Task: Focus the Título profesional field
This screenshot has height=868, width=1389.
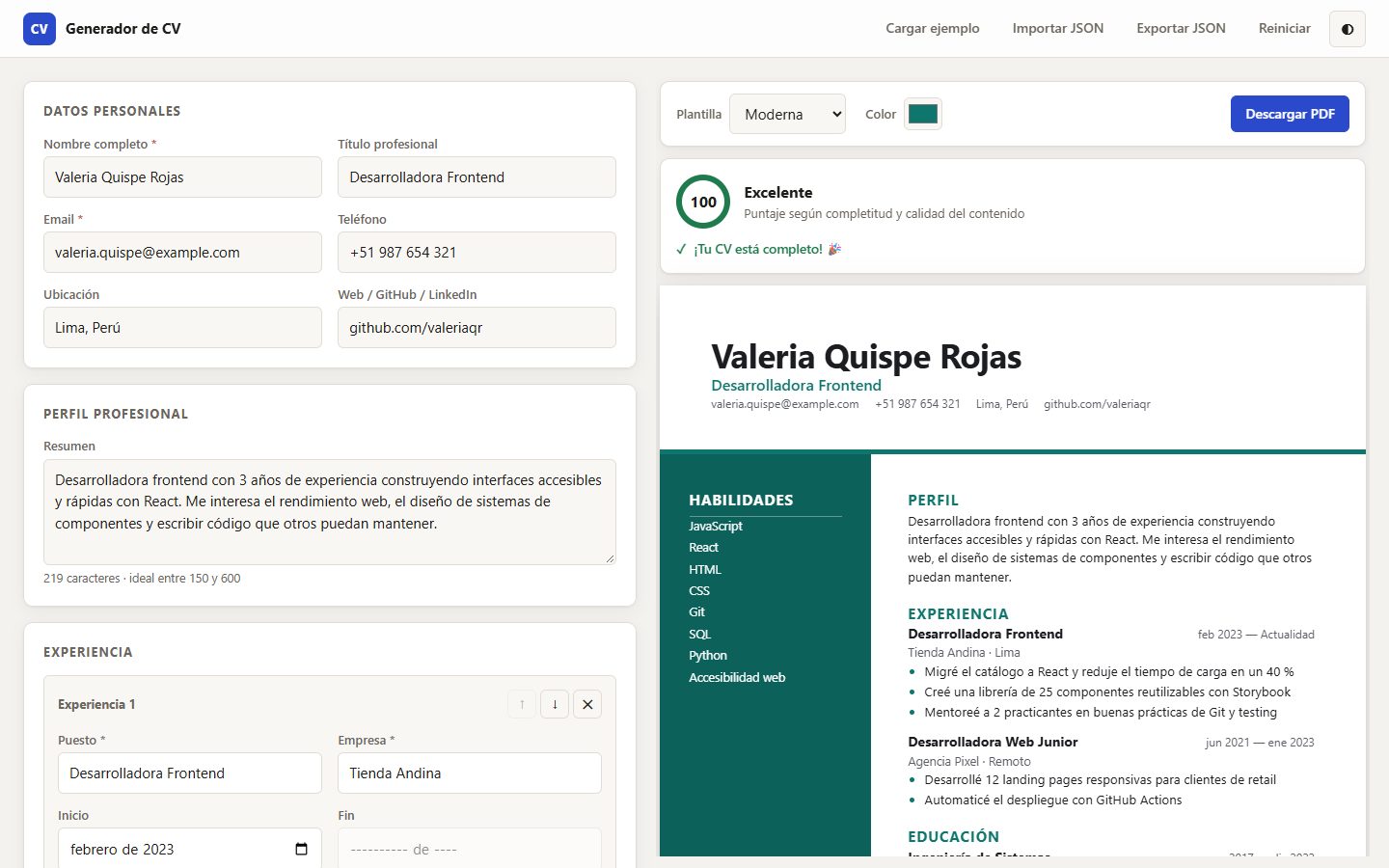Action: (x=477, y=177)
